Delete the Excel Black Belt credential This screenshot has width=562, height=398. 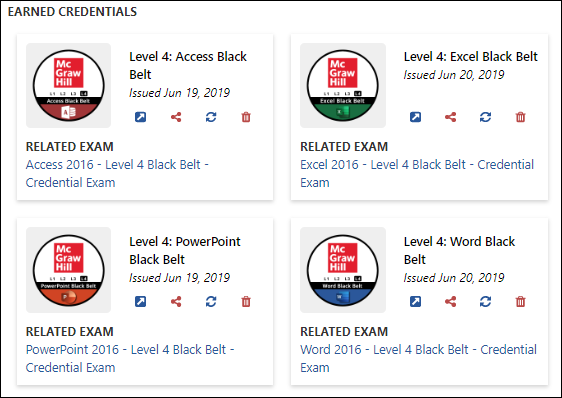tap(520, 117)
